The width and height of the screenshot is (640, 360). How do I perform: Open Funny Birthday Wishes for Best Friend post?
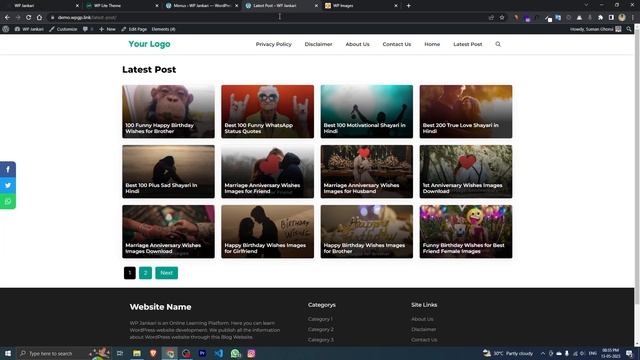[466, 231]
